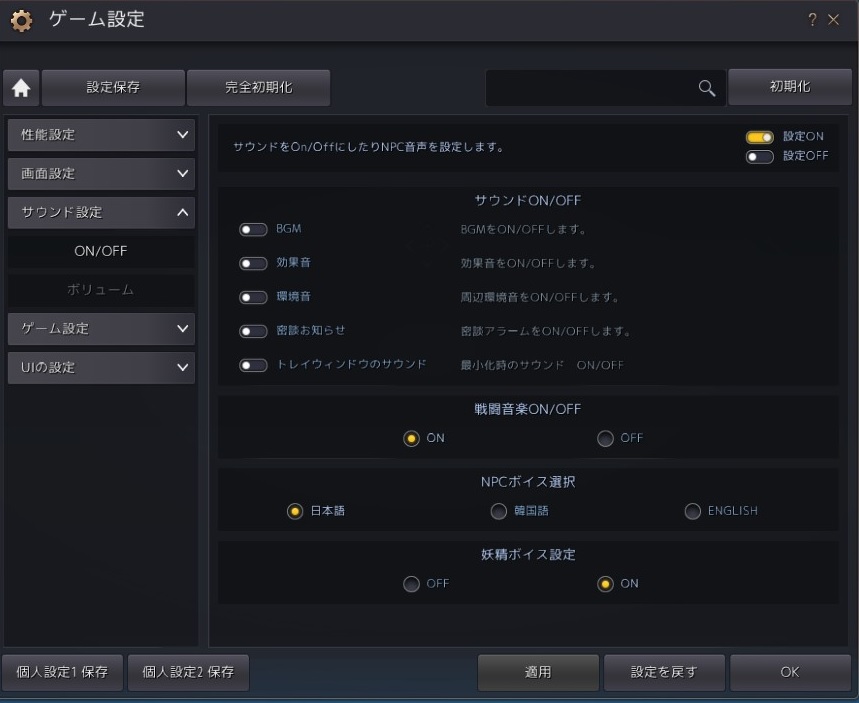Screen dimensions: 859x703
Task: Click the magnifier search icon
Action: pos(707,88)
